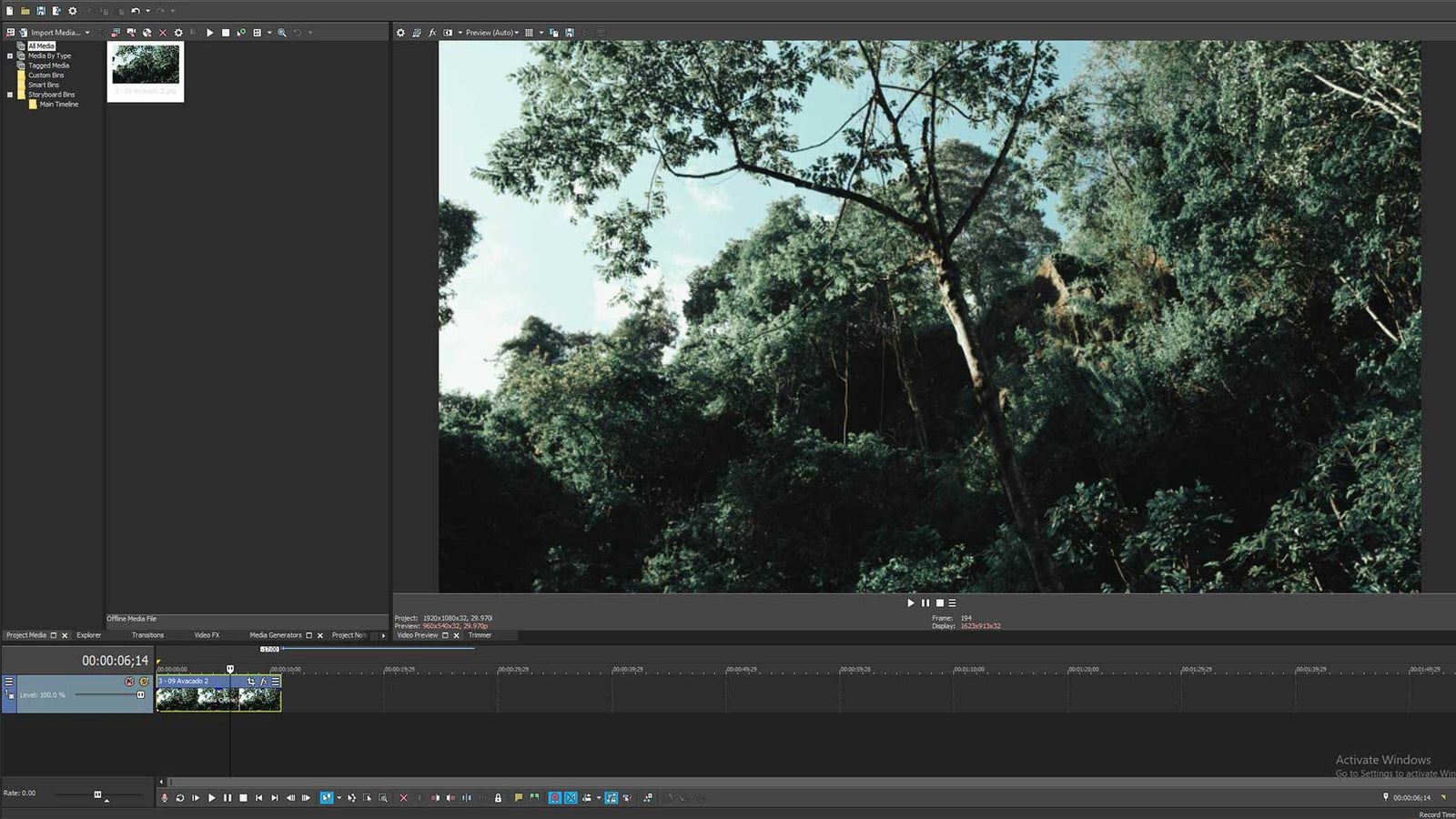Toggle the Enable Snapping magnet icon
The height and width of the screenshot is (819, 1456).
[555, 797]
